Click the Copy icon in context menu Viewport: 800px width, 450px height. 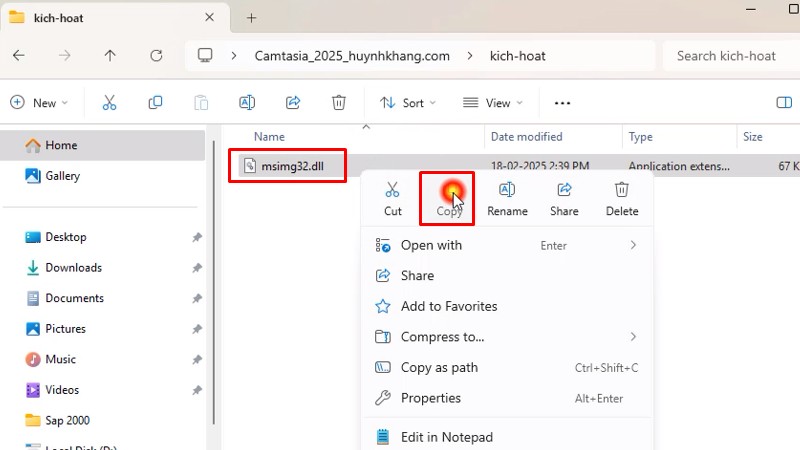pos(449,191)
